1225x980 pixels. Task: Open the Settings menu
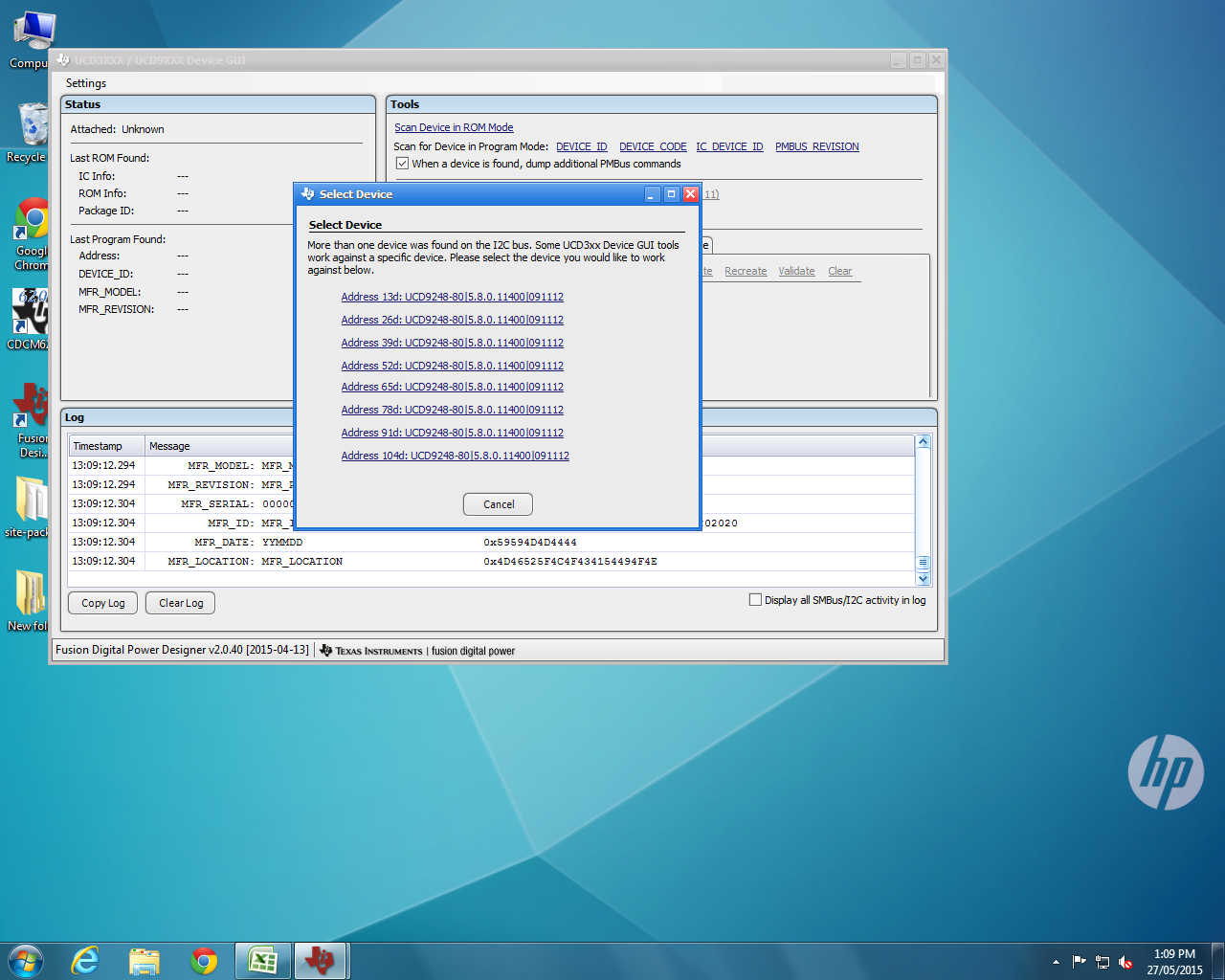coord(86,83)
